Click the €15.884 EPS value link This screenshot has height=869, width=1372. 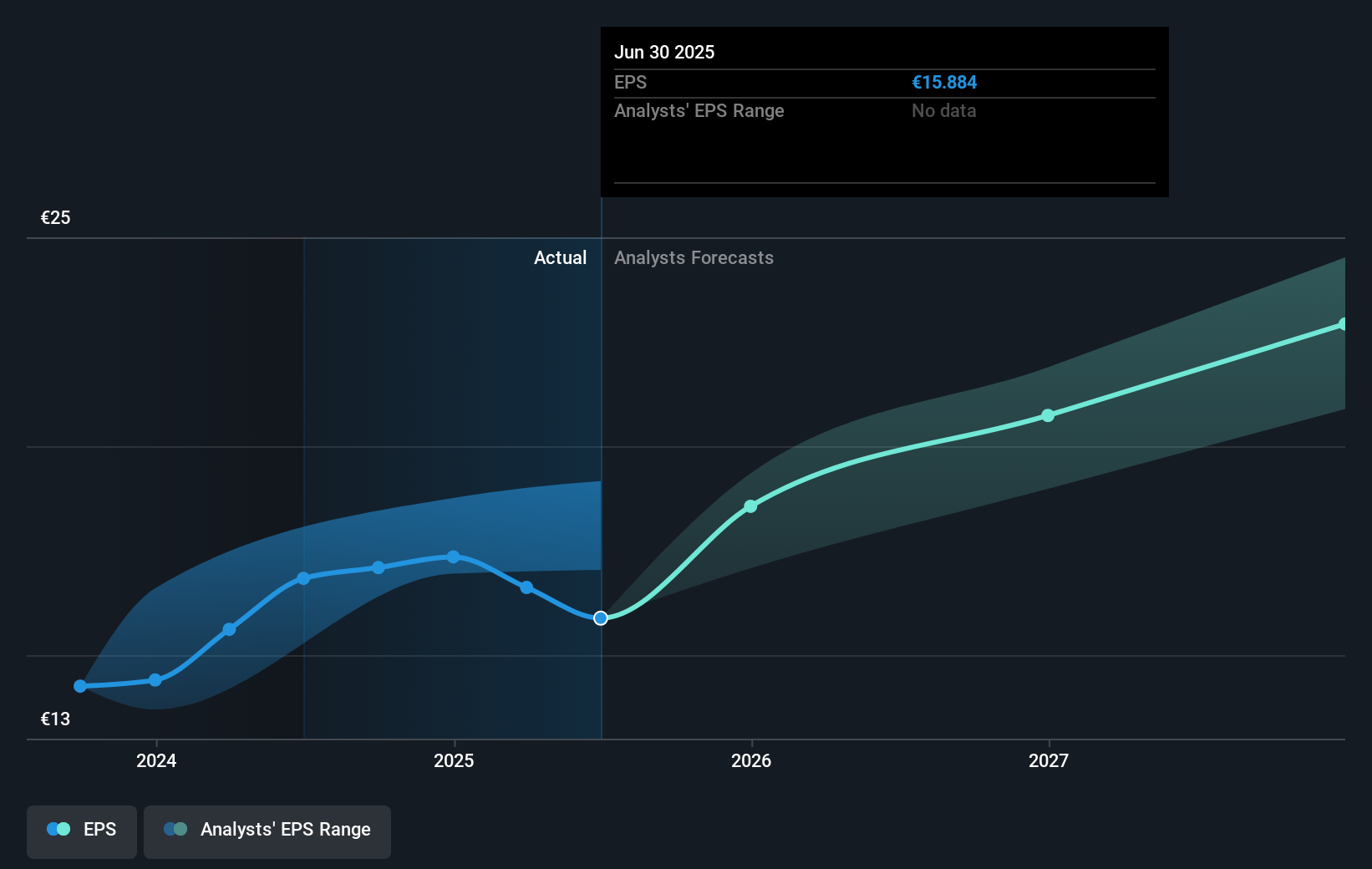click(x=944, y=82)
